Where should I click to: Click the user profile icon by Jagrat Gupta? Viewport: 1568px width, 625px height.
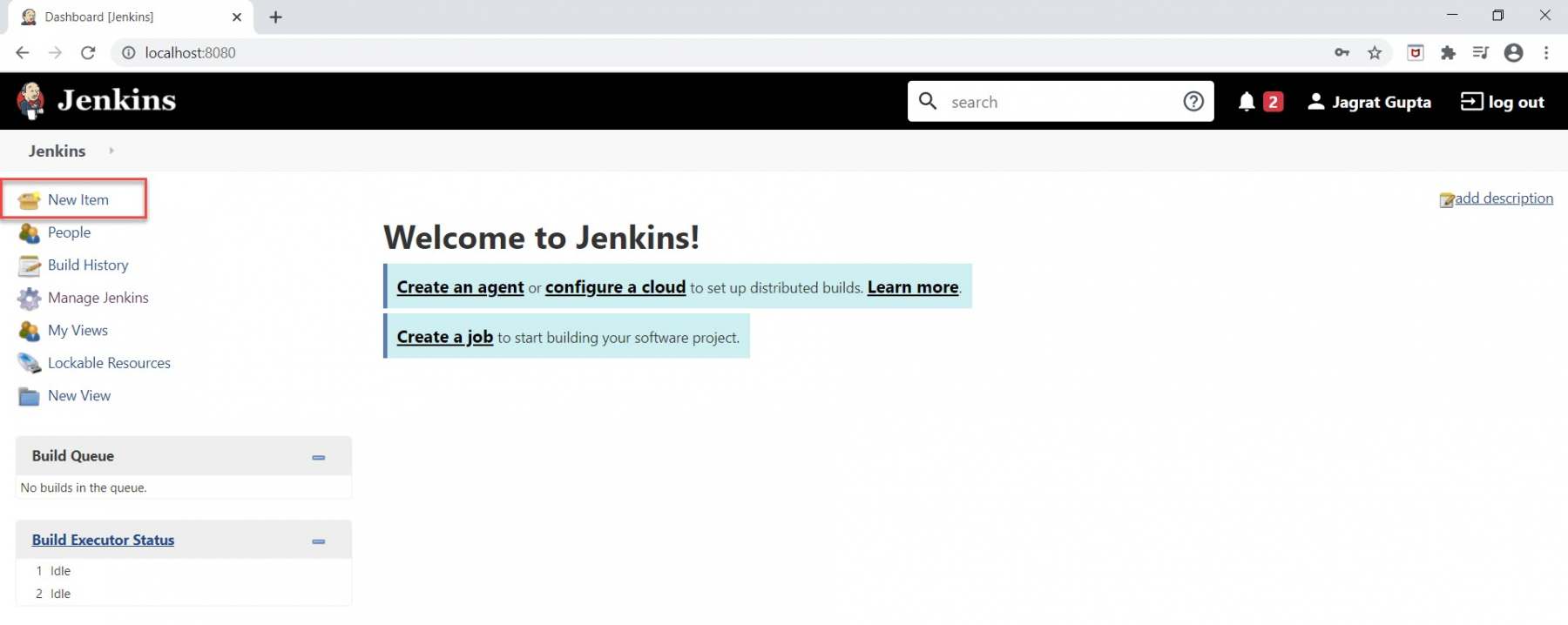(1316, 101)
